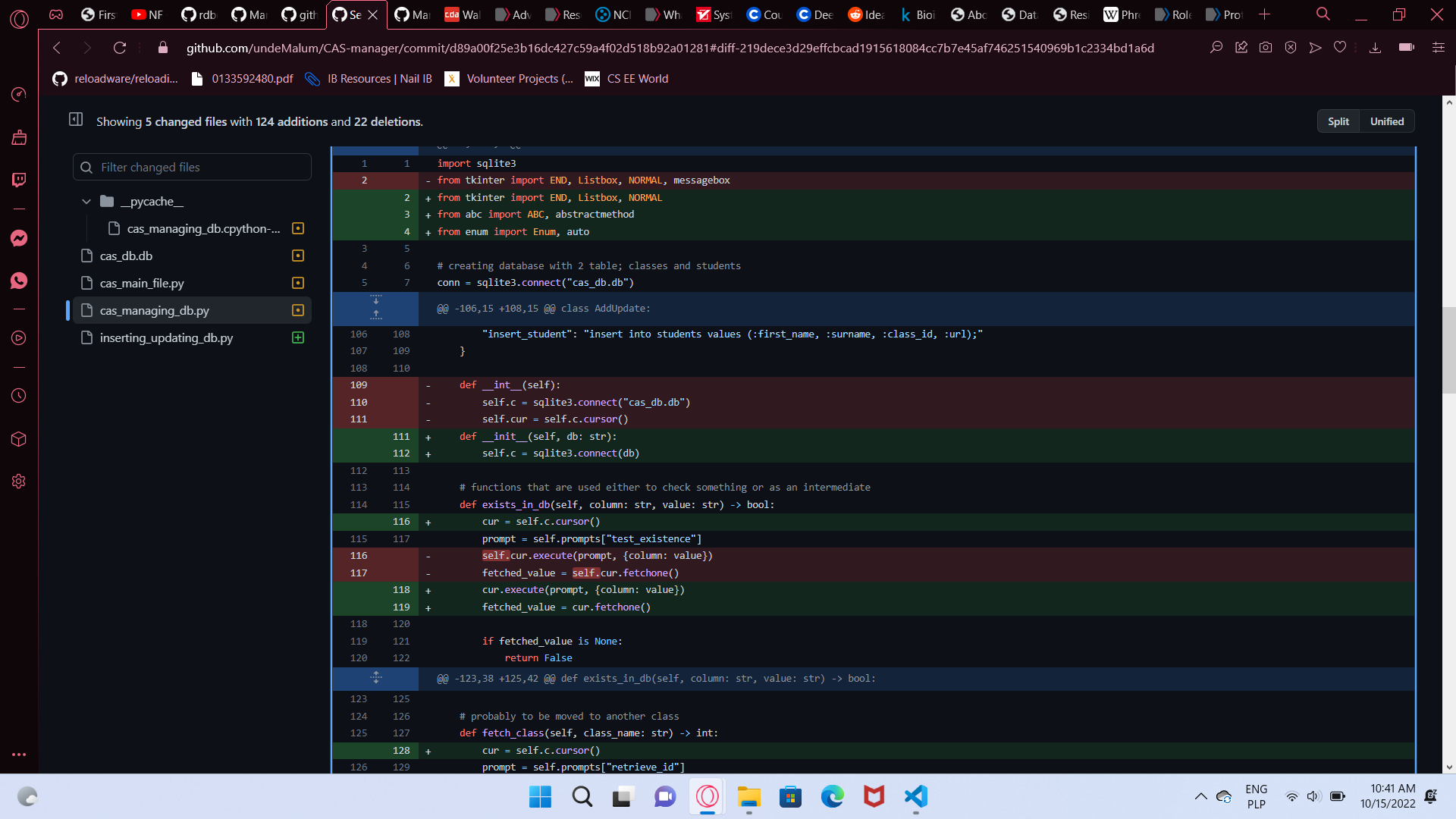Close the active Se tab
The image size is (1456, 819).
373,14
